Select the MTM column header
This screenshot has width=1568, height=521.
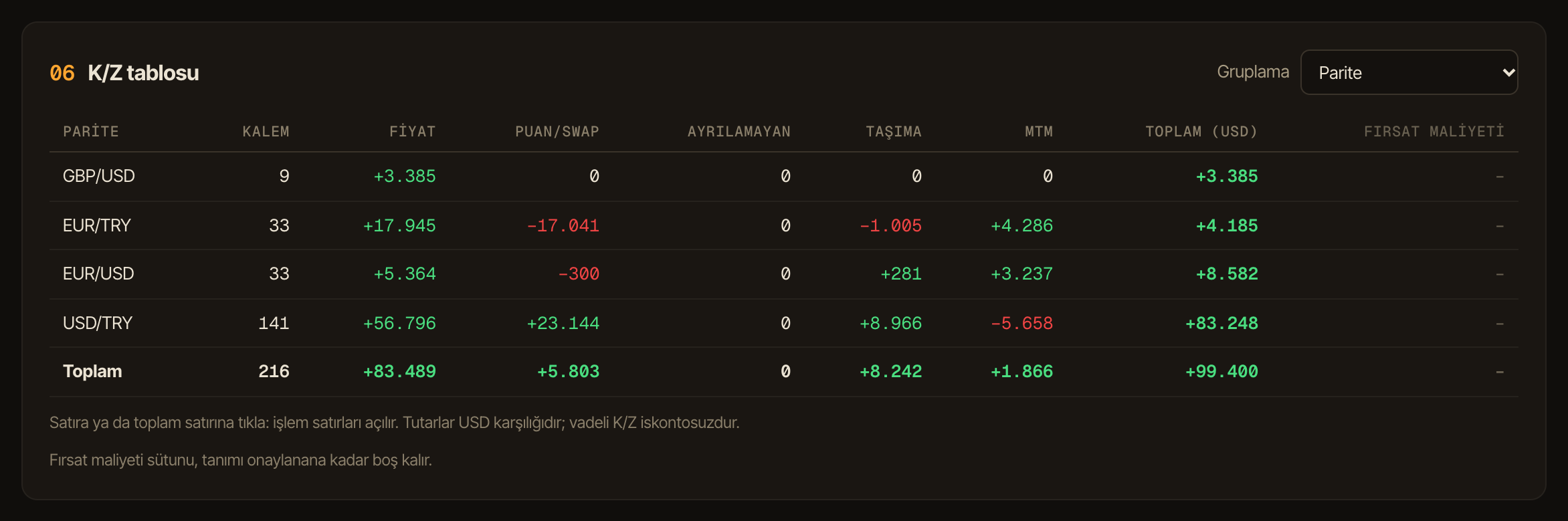pos(1039,131)
